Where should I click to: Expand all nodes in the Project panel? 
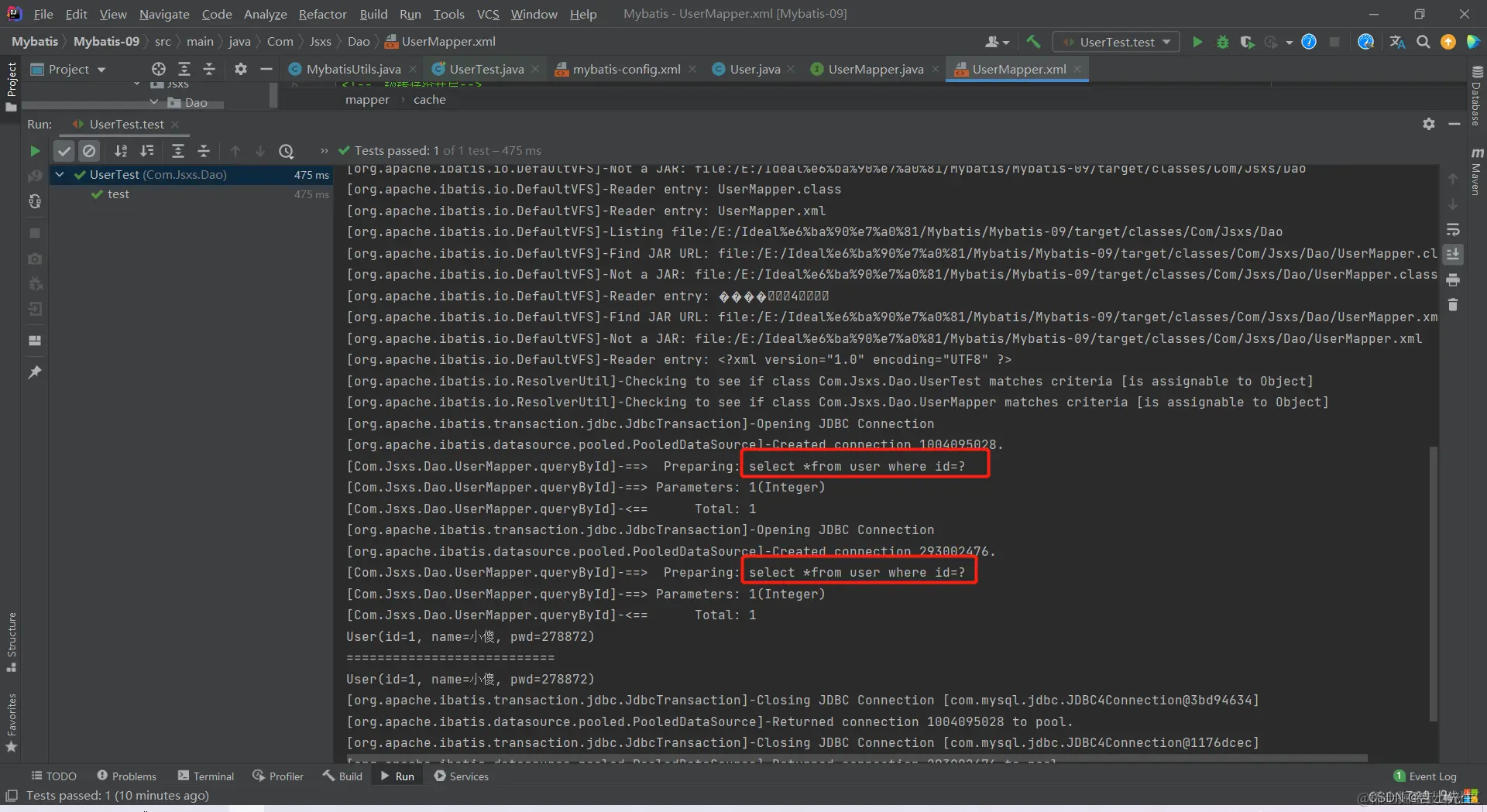click(x=184, y=69)
